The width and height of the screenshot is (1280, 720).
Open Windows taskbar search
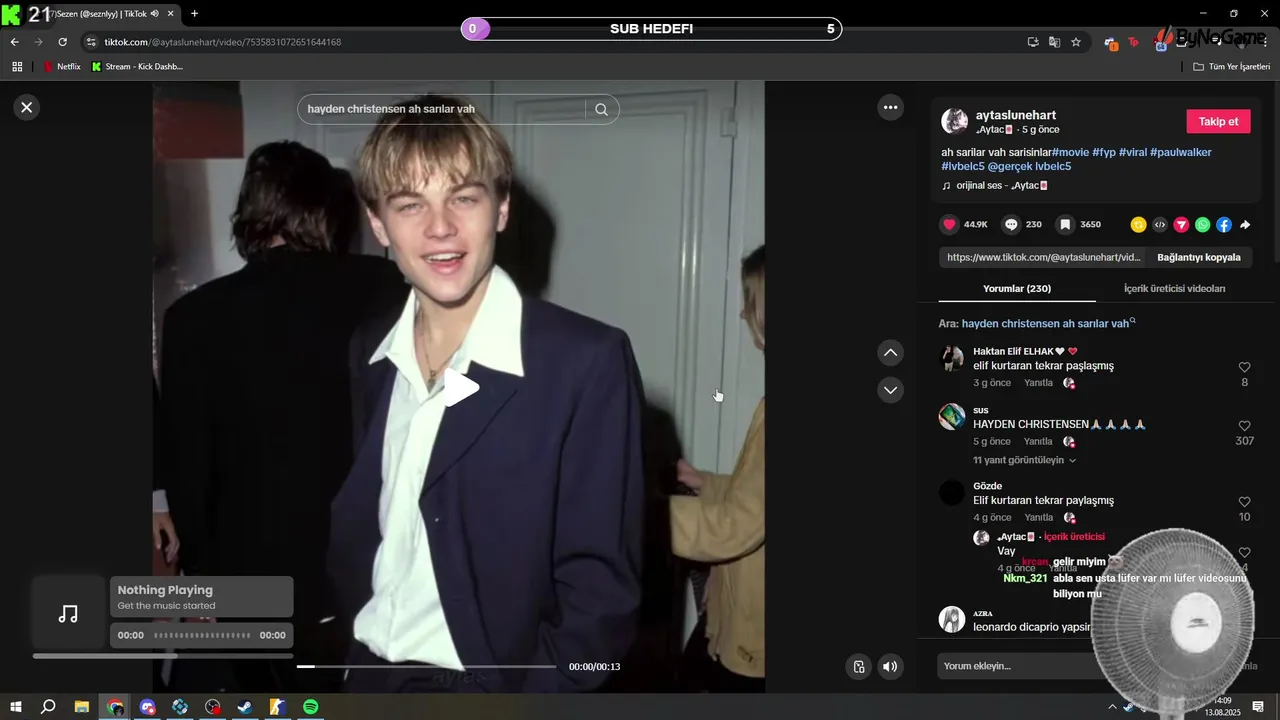pos(48,707)
